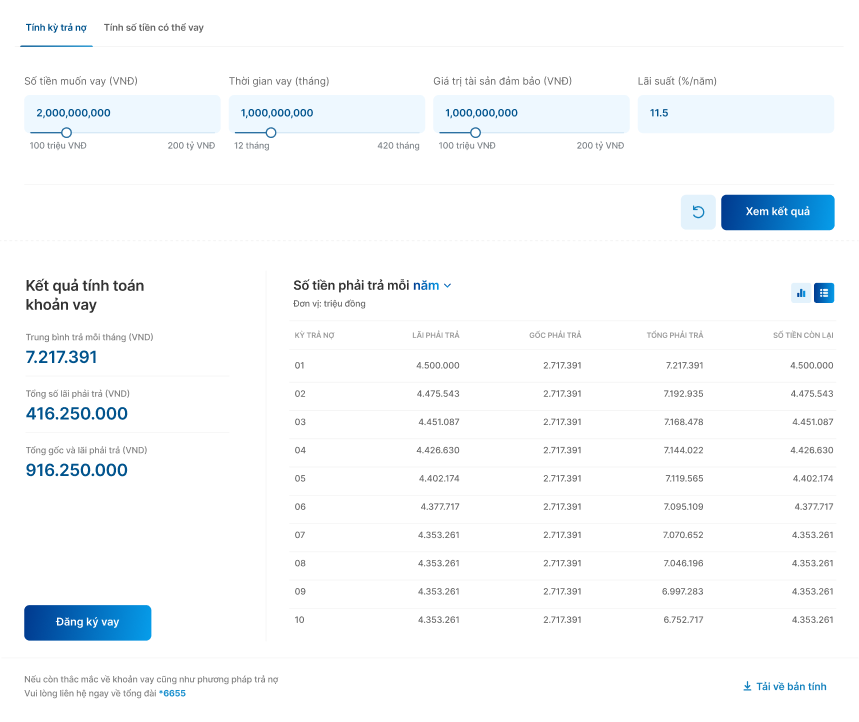Call hotline link *6655
Screen dimensions: 859x722
pos(172,693)
